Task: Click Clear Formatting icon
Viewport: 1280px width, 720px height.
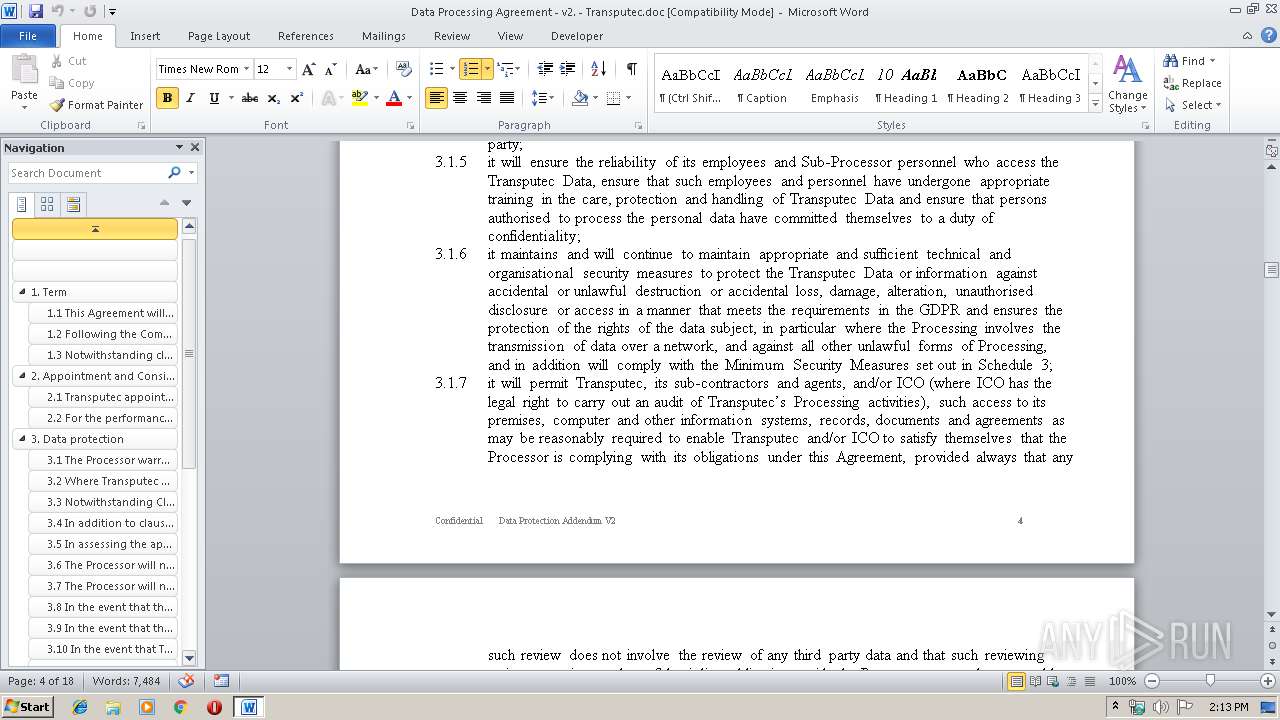Action: tap(404, 69)
